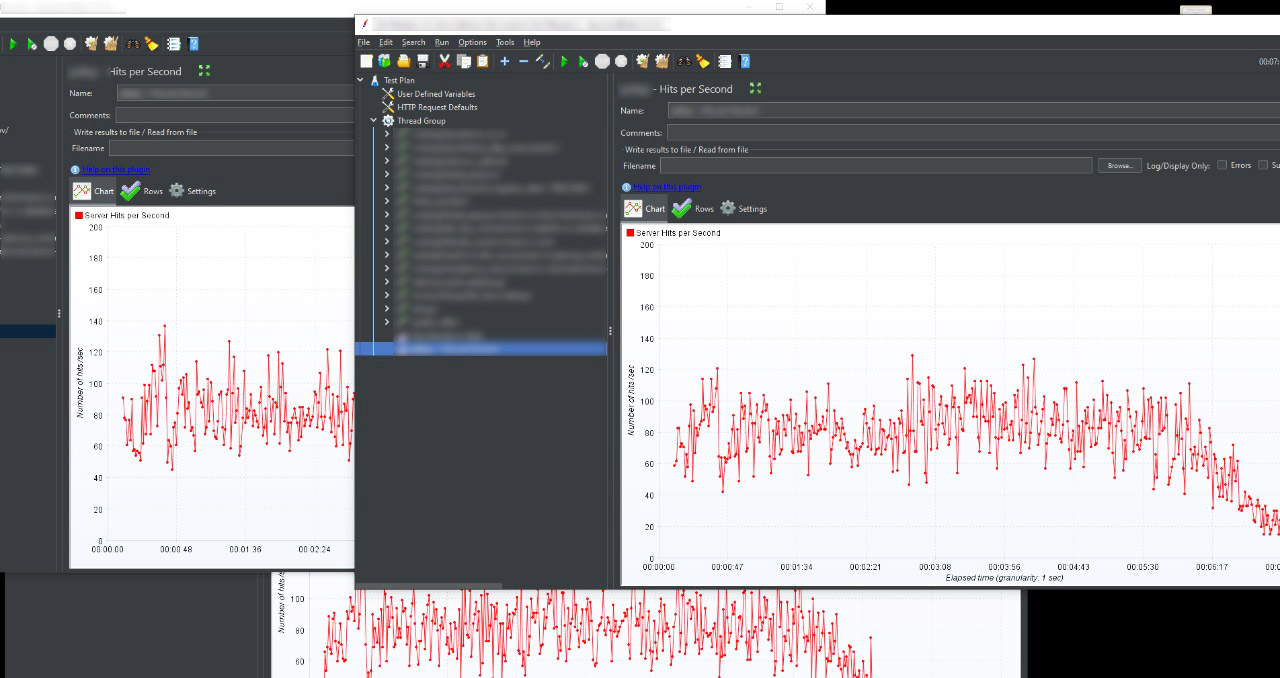Click the green play Start icon in the back window
The width and height of the screenshot is (1280, 678).
pos(13,44)
